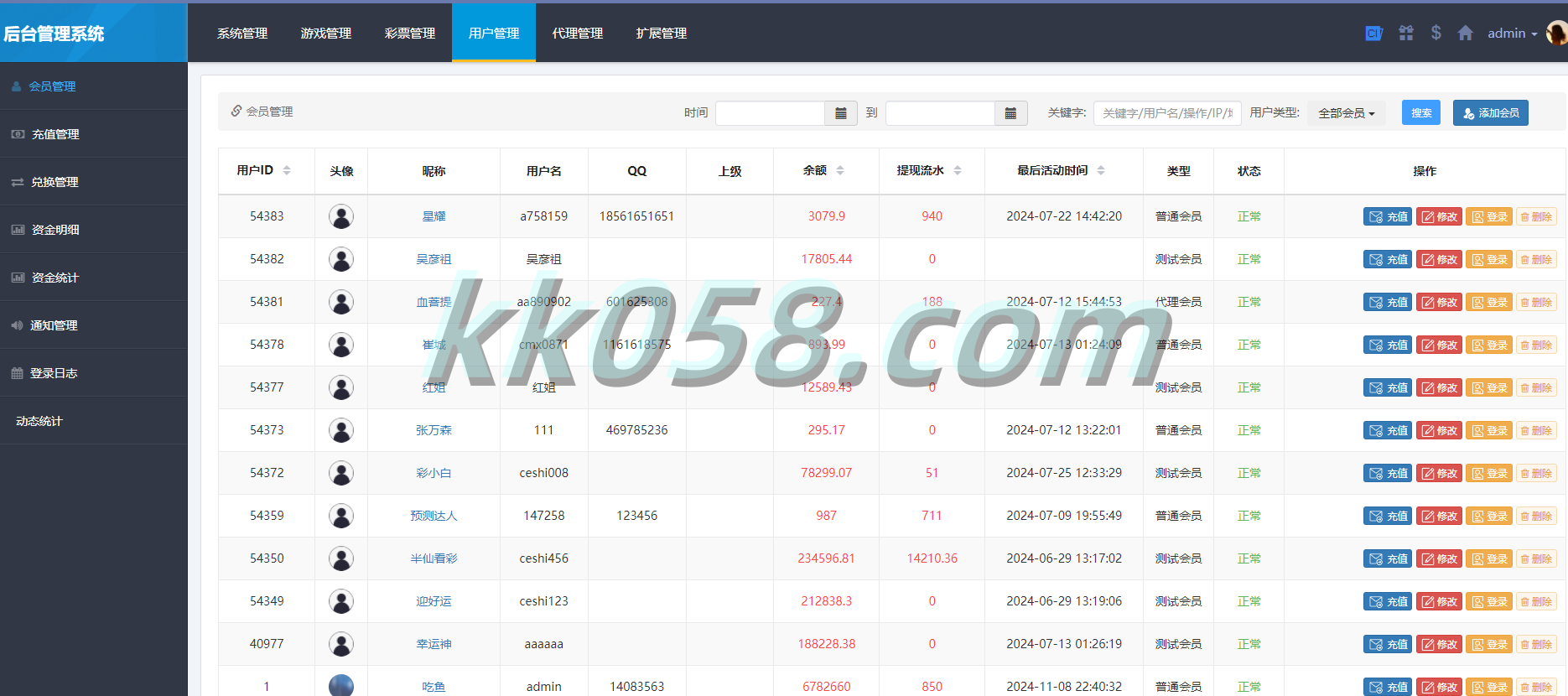Click 登录 for user 54378

(1489, 345)
